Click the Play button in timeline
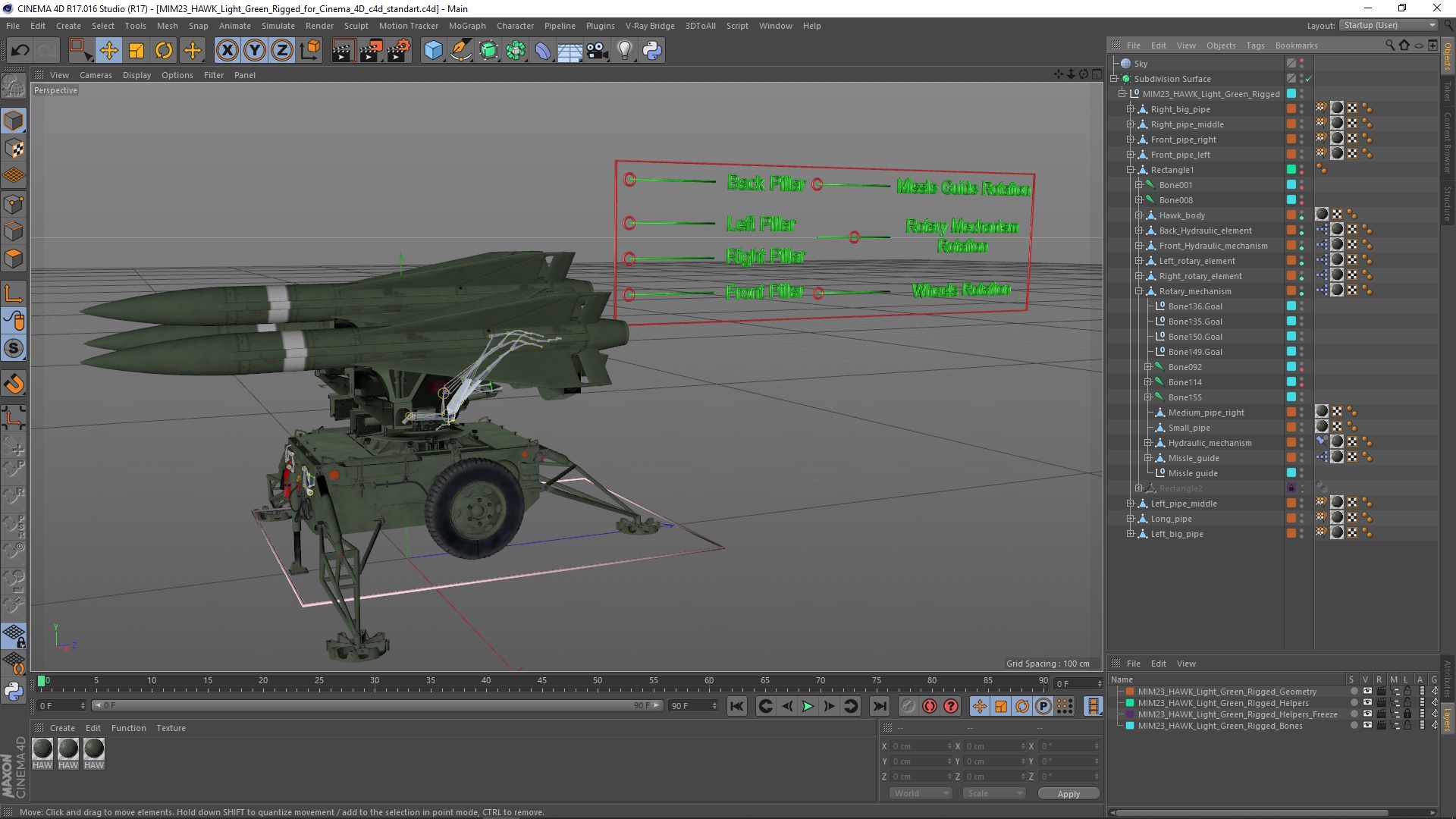The image size is (1456, 819). pyautogui.click(x=808, y=706)
